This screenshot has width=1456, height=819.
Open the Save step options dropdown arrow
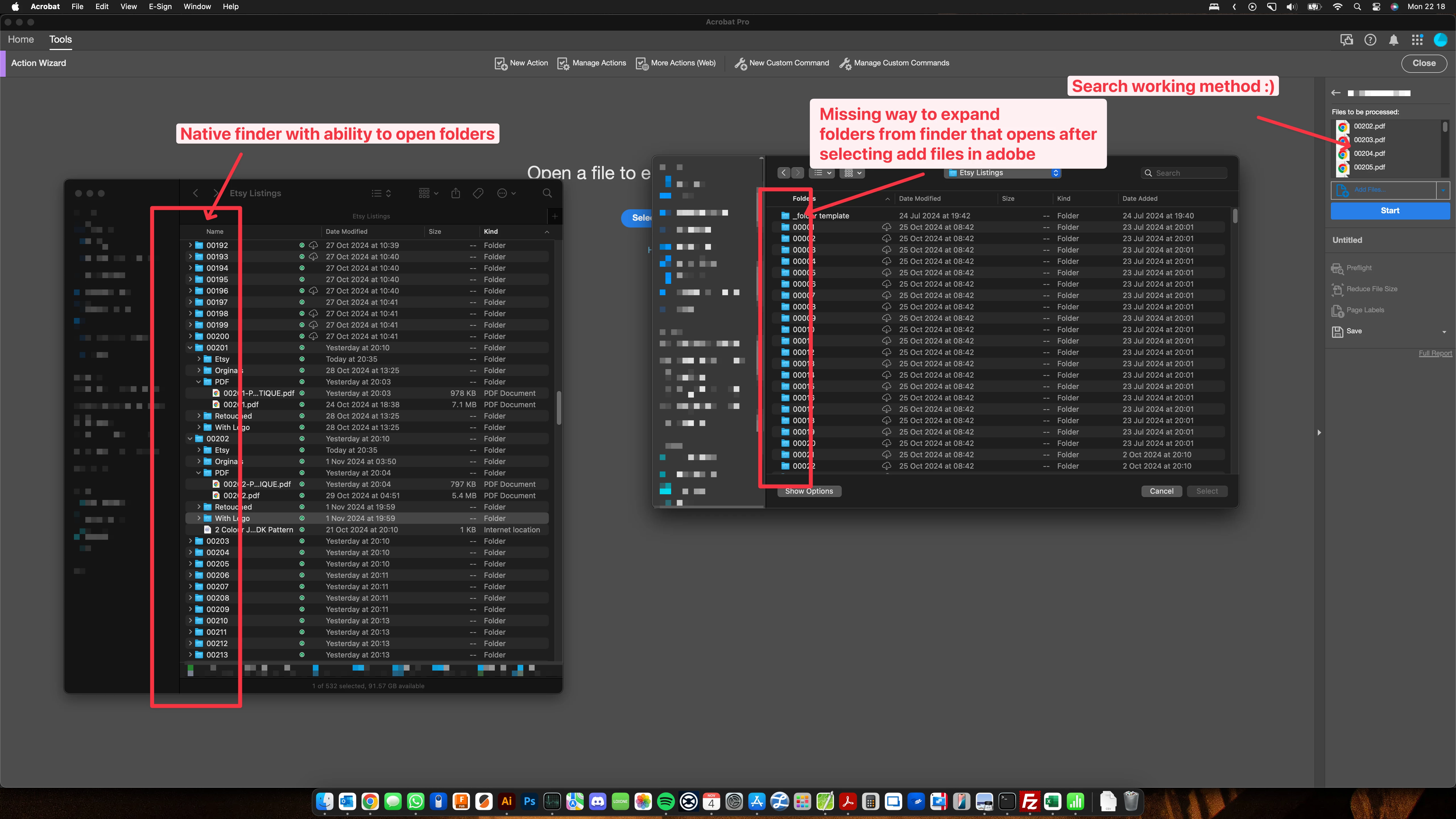(1443, 332)
